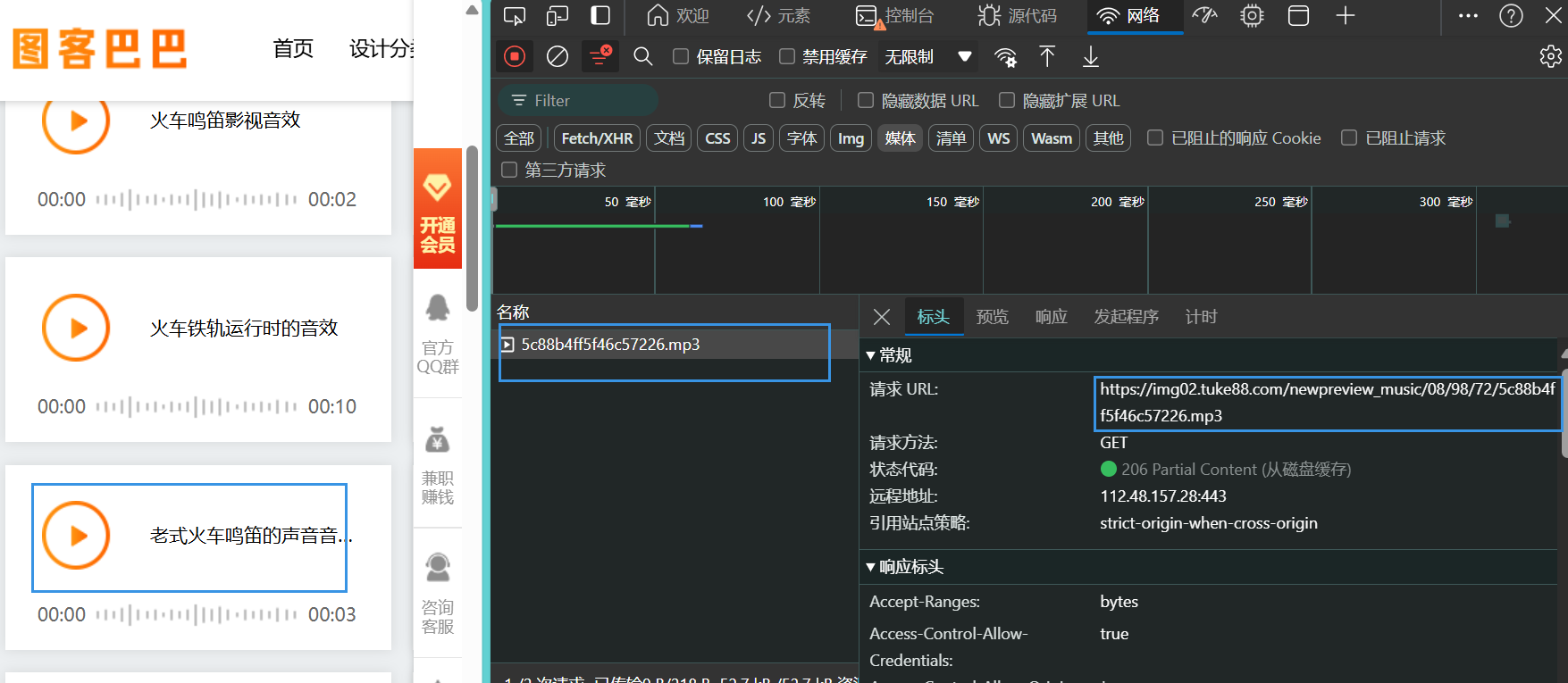Open the application panel icon
Screen dimensions: 1568x683
[x=1299, y=16]
